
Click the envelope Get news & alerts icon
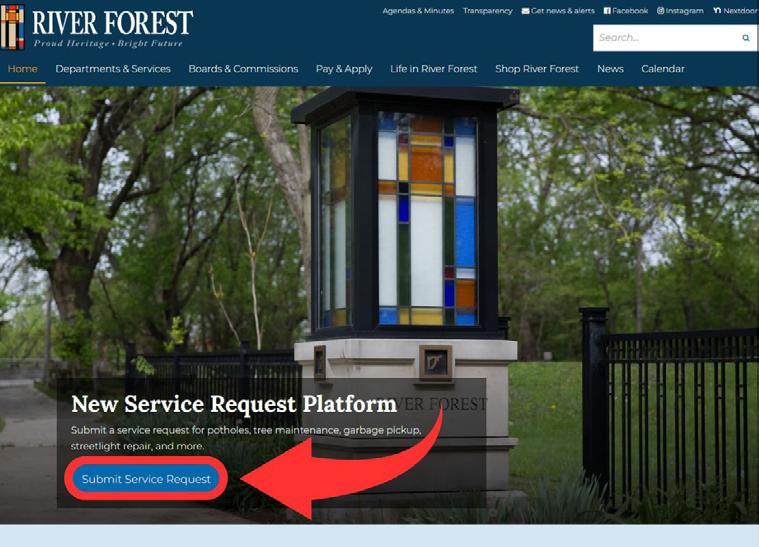(525, 11)
